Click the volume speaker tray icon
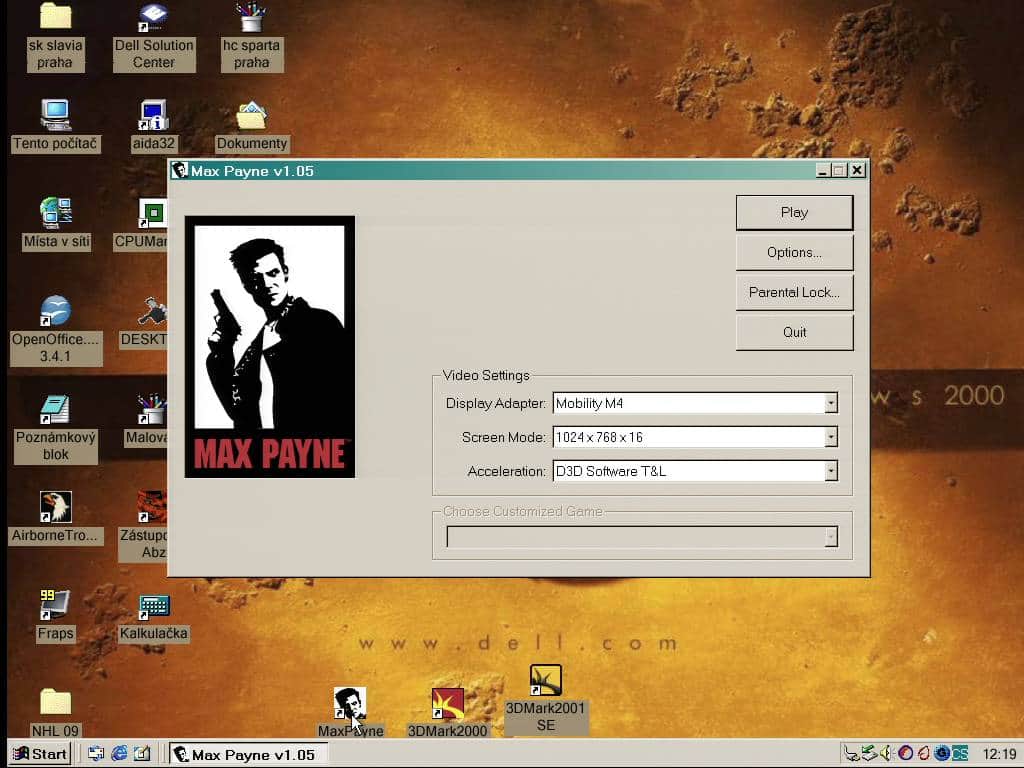1024x768 pixels. pos(886,754)
